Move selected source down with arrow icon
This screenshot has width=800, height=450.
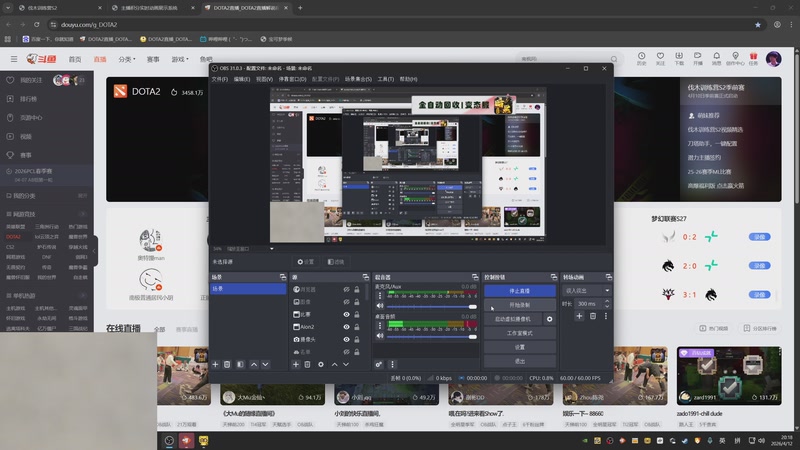346,364
